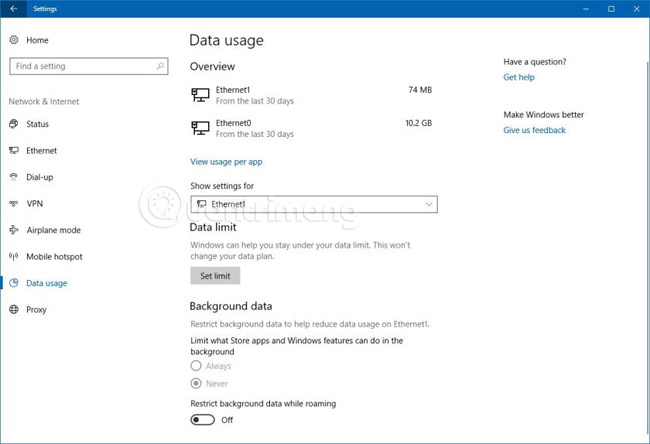Select the Always radio button

196,366
